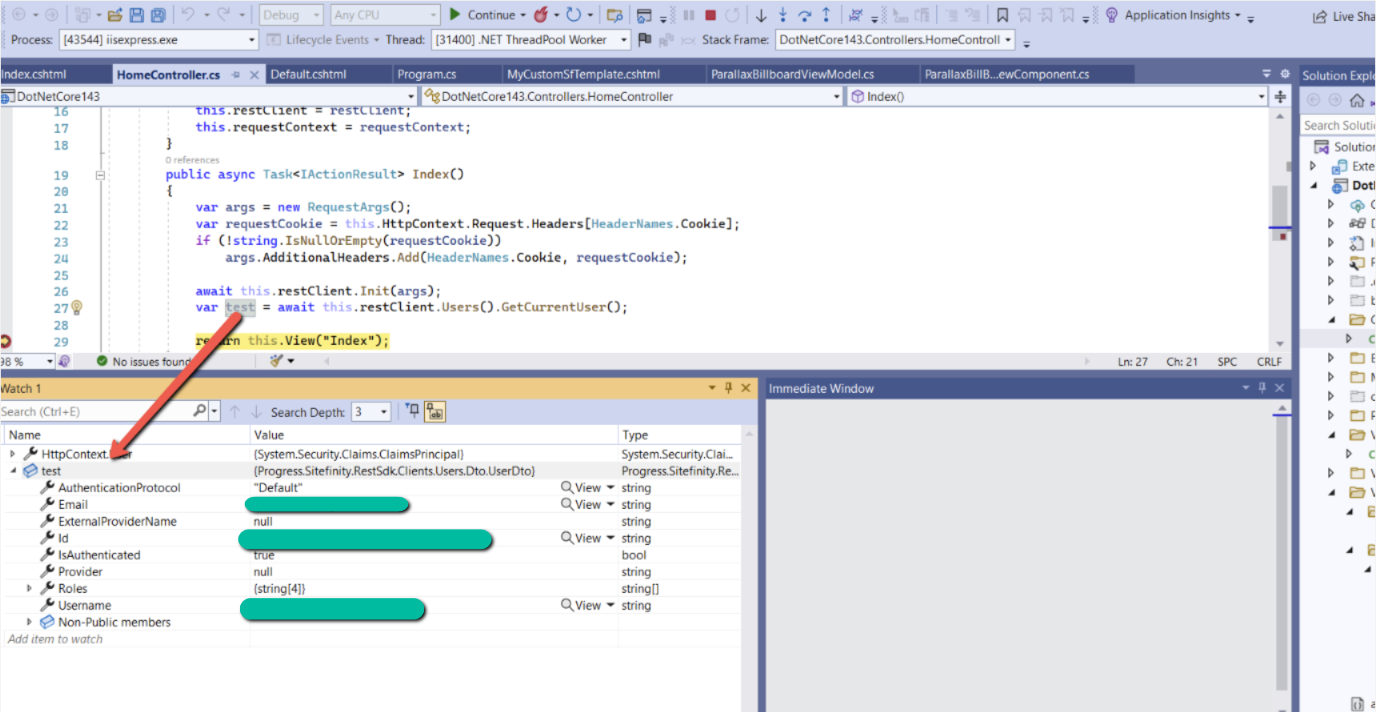1376x712 pixels.
Task: Expand Non-Public members watch row
Action: (29, 622)
